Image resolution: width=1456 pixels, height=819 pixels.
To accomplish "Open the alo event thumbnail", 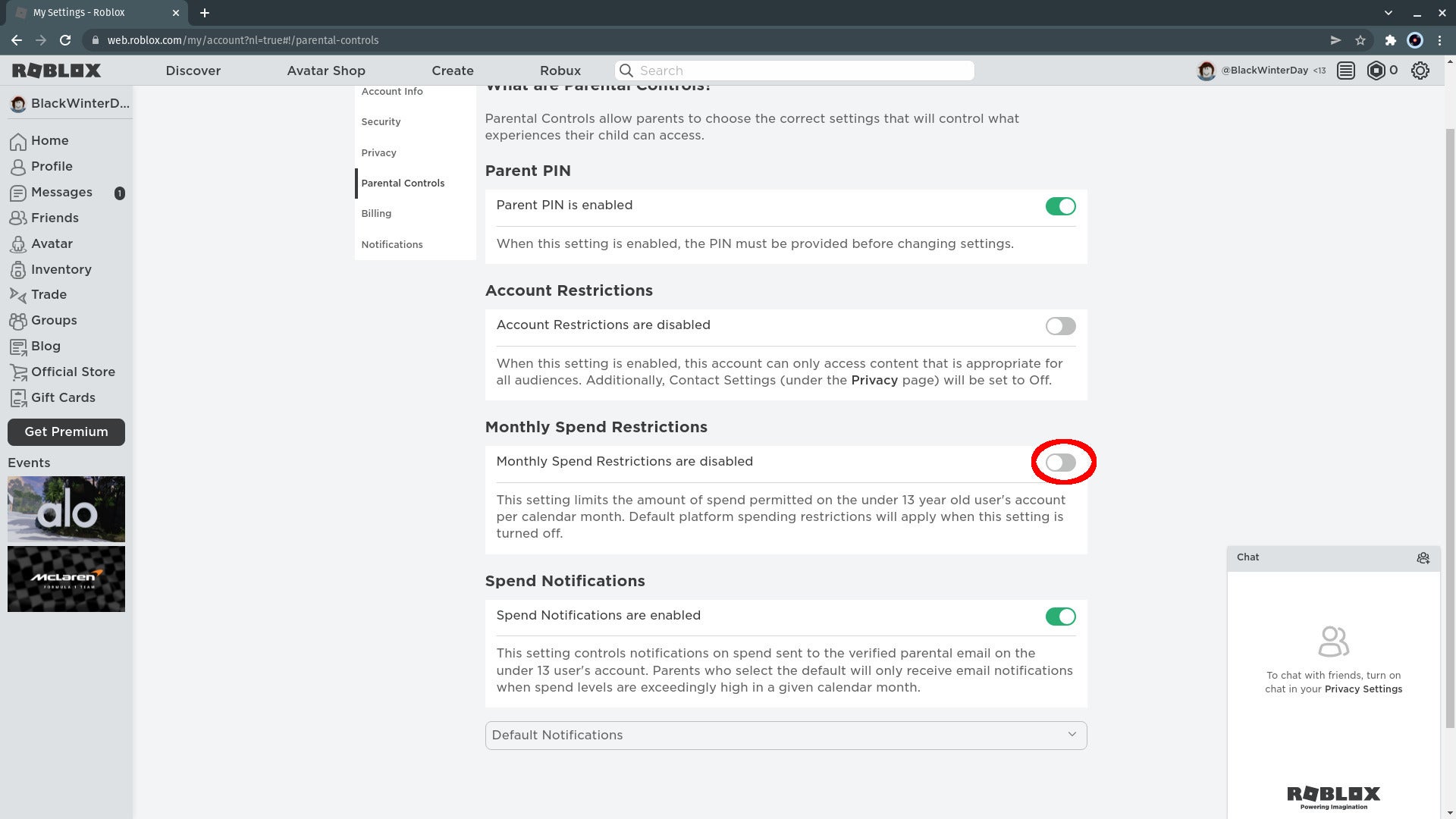I will coord(66,510).
